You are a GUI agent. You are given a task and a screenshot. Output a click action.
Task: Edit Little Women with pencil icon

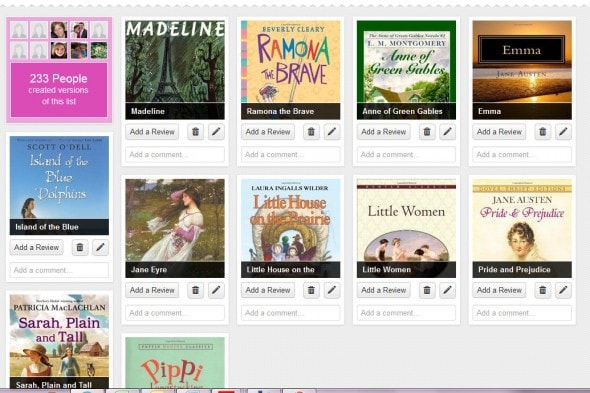448,290
